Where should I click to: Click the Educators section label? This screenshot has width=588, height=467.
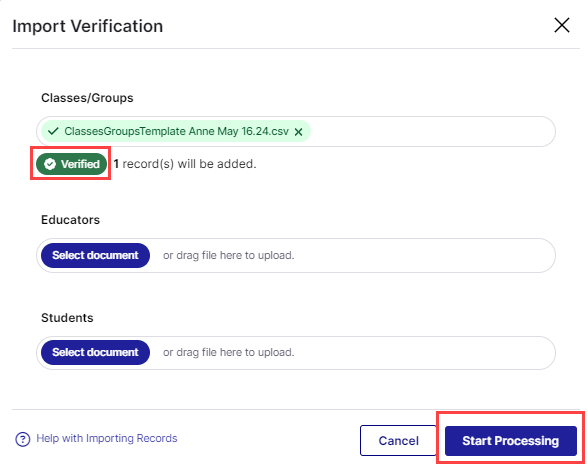70,220
